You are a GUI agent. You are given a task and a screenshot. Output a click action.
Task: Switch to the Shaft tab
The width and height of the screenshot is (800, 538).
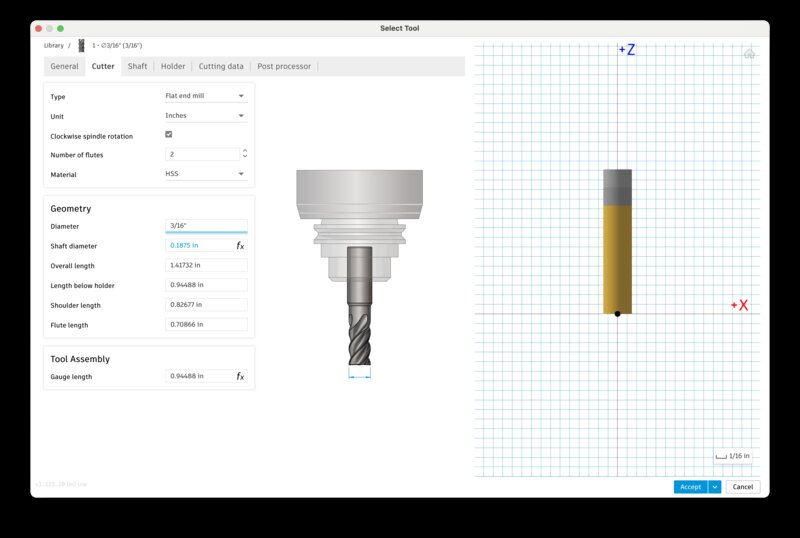click(137, 66)
